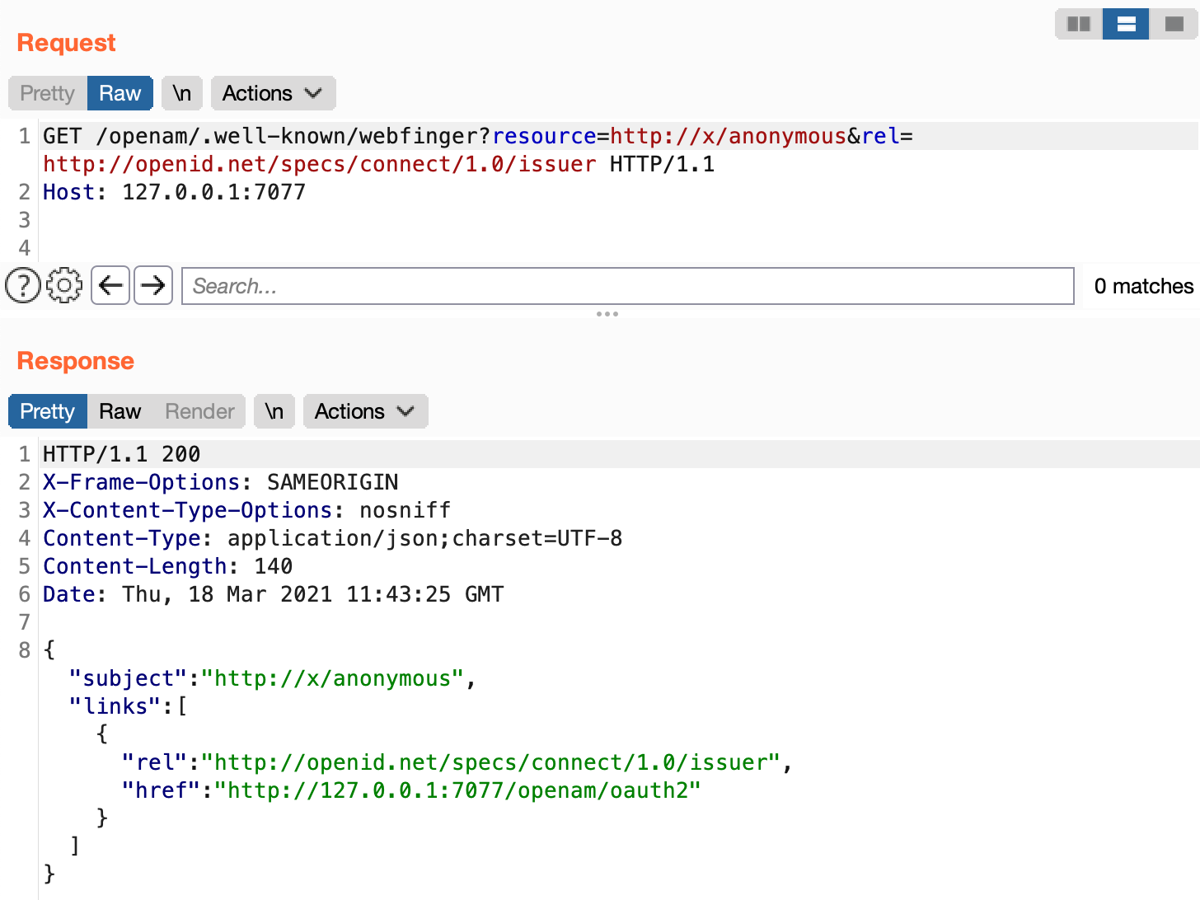Open search settings gear icon

[65, 286]
